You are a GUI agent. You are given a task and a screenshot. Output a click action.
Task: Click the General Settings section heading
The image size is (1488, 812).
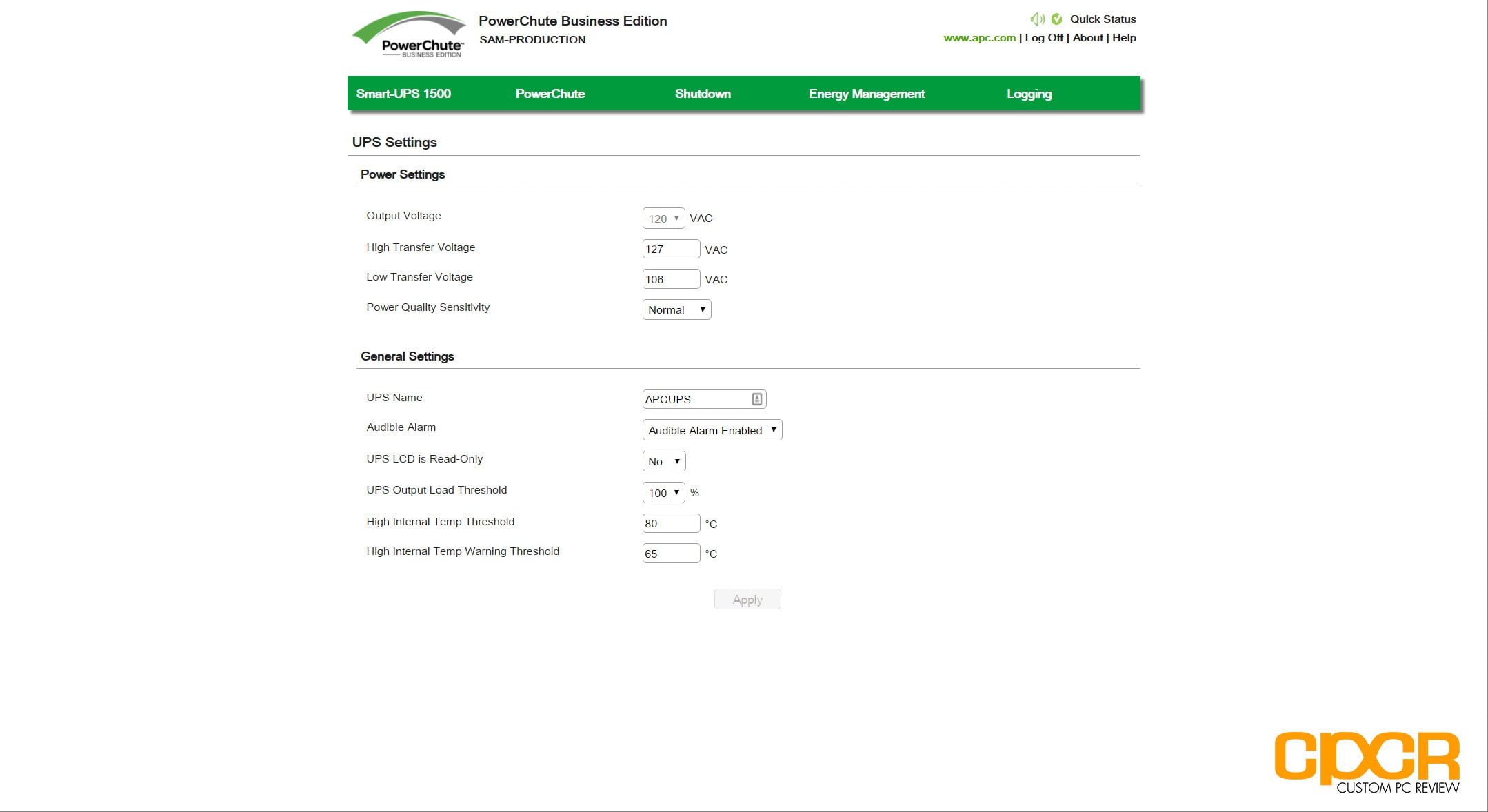408,356
